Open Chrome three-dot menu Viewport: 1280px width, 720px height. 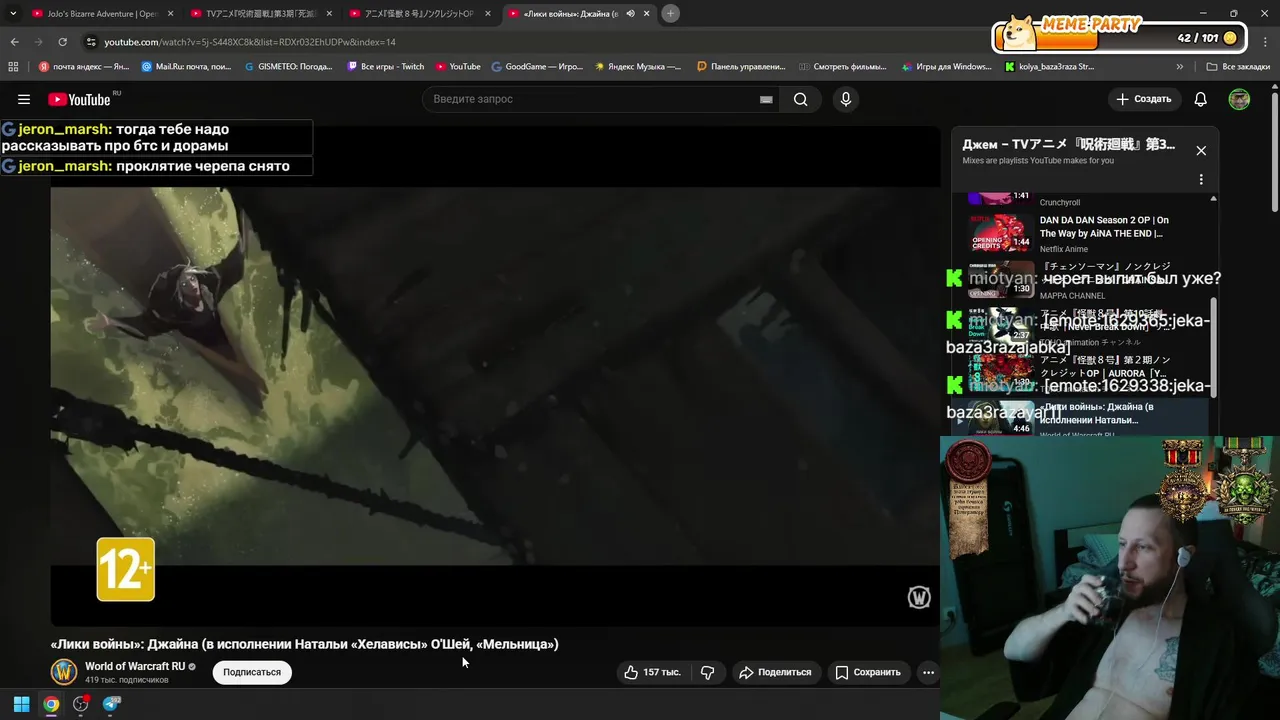click(1266, 42)
